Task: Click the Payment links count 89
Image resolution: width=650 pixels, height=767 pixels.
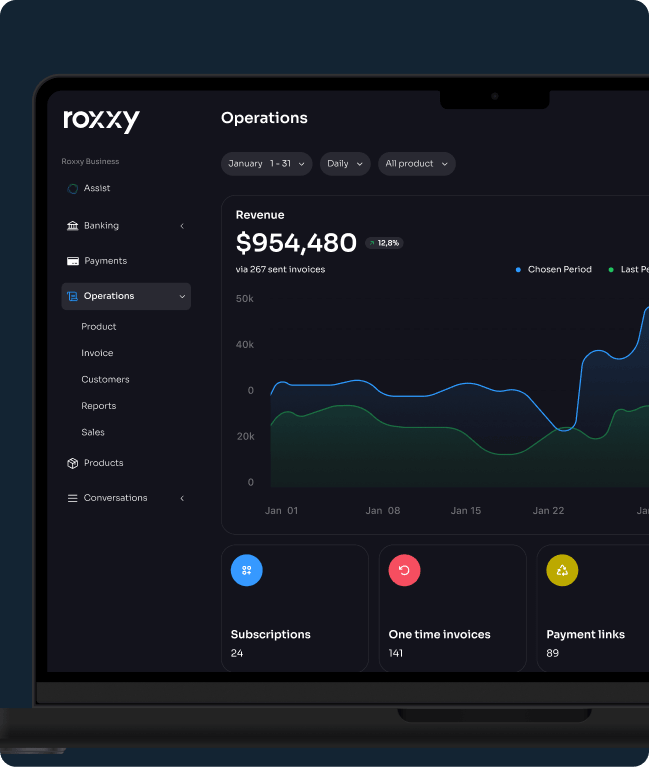Action: tap(553, 653)
